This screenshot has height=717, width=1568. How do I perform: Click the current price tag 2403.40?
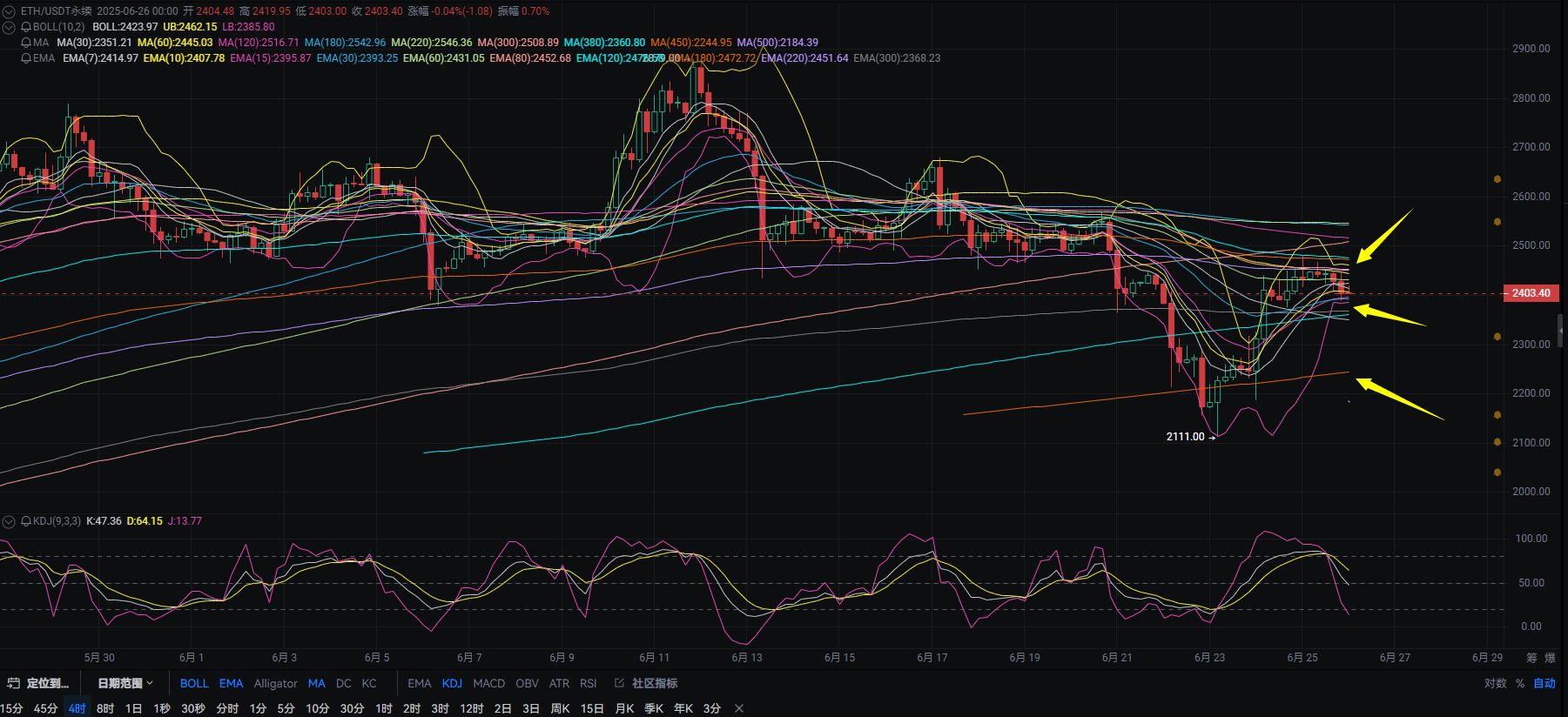coord(1531,293)
